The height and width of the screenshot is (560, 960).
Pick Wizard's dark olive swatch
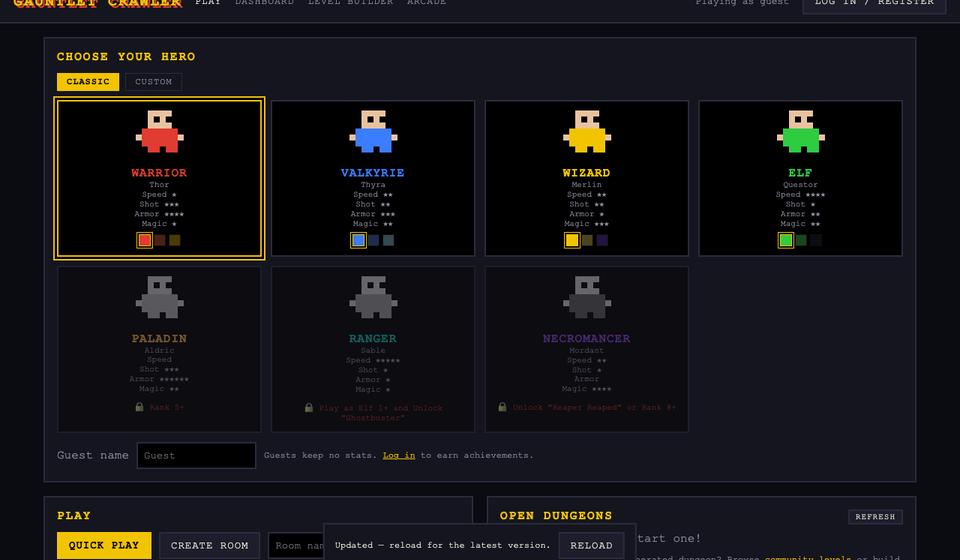click(x=587, y=240)
